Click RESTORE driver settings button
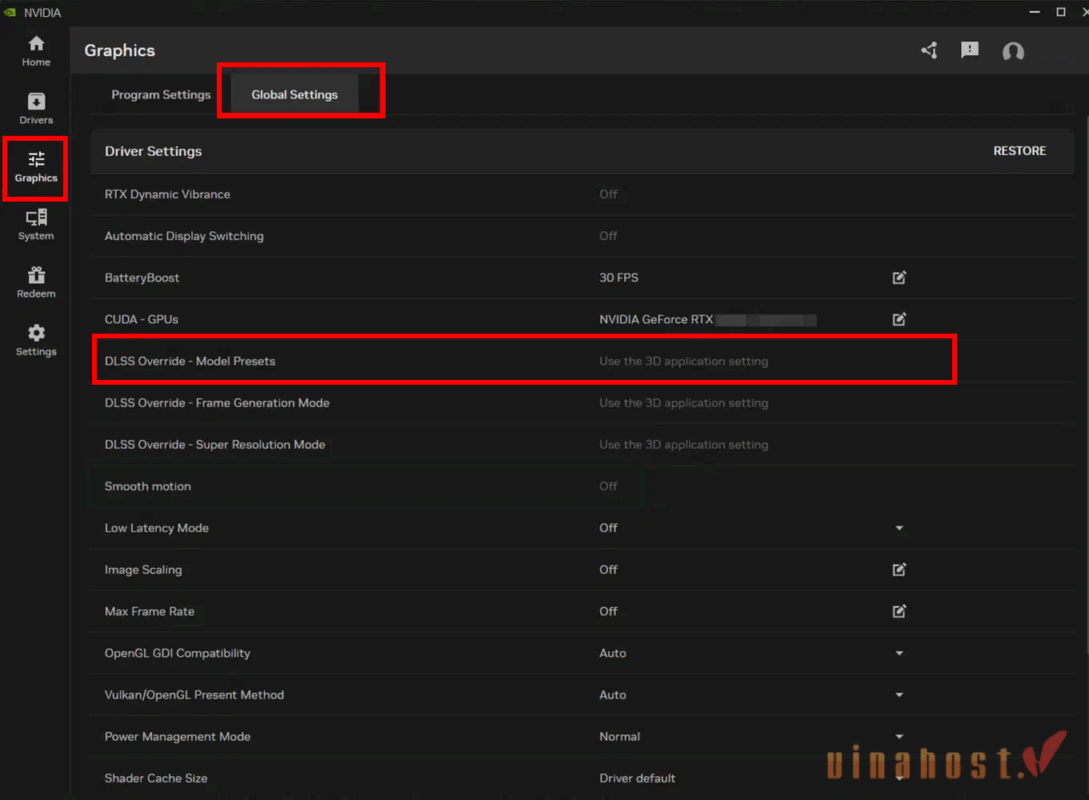Image resolution: width=1089 pixels, height=800 pixels. (1019, 151)
